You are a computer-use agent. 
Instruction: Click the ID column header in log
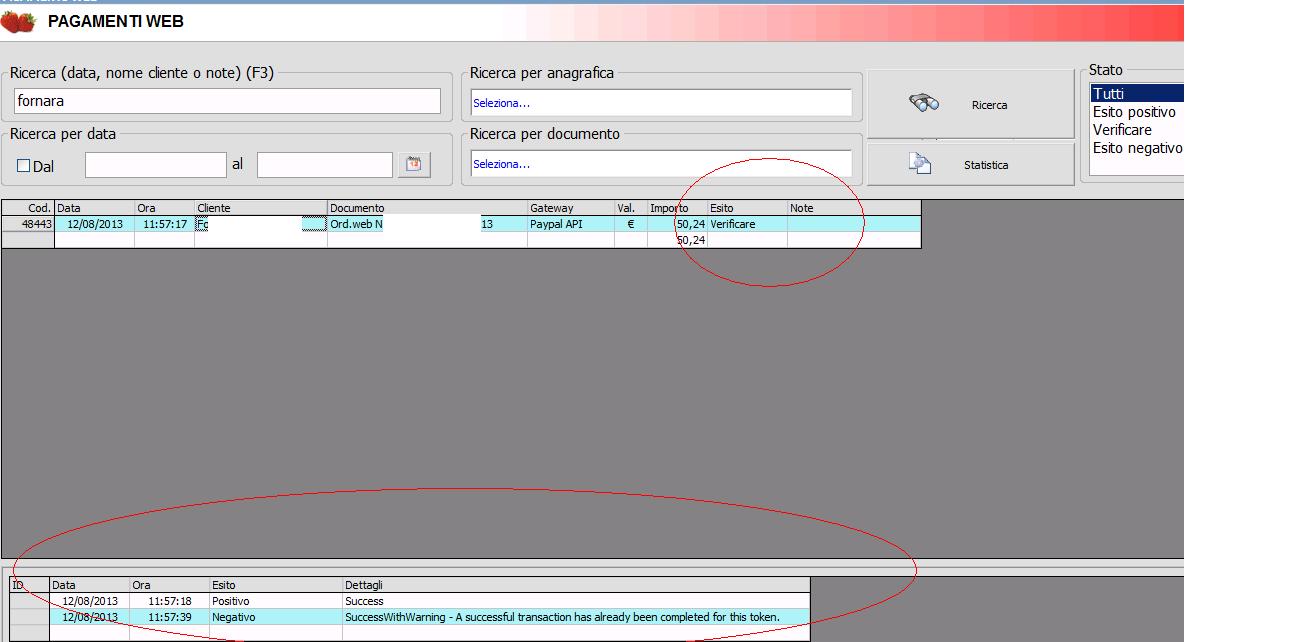tap(30, 585)
